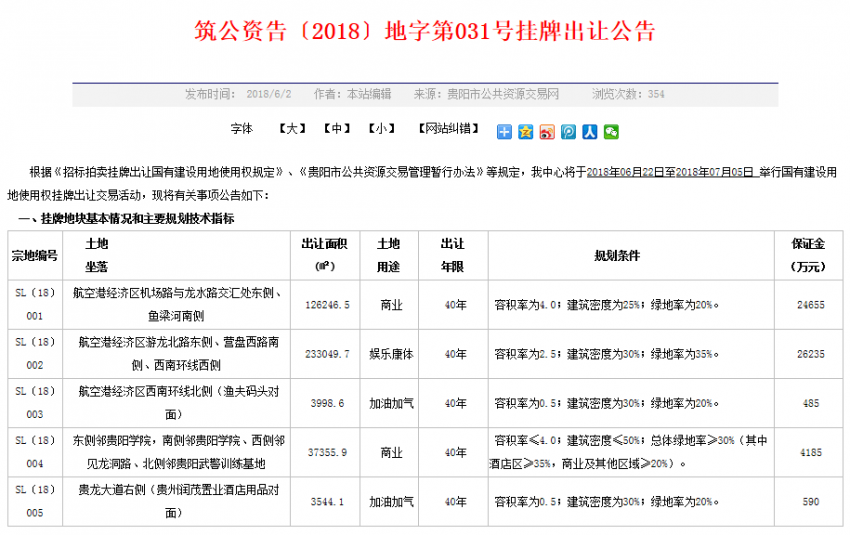Click area value 37355.9

(x=327, y=453)
